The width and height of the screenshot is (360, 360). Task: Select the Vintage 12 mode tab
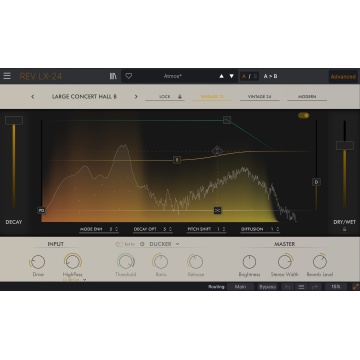click(x=212, y=97)
